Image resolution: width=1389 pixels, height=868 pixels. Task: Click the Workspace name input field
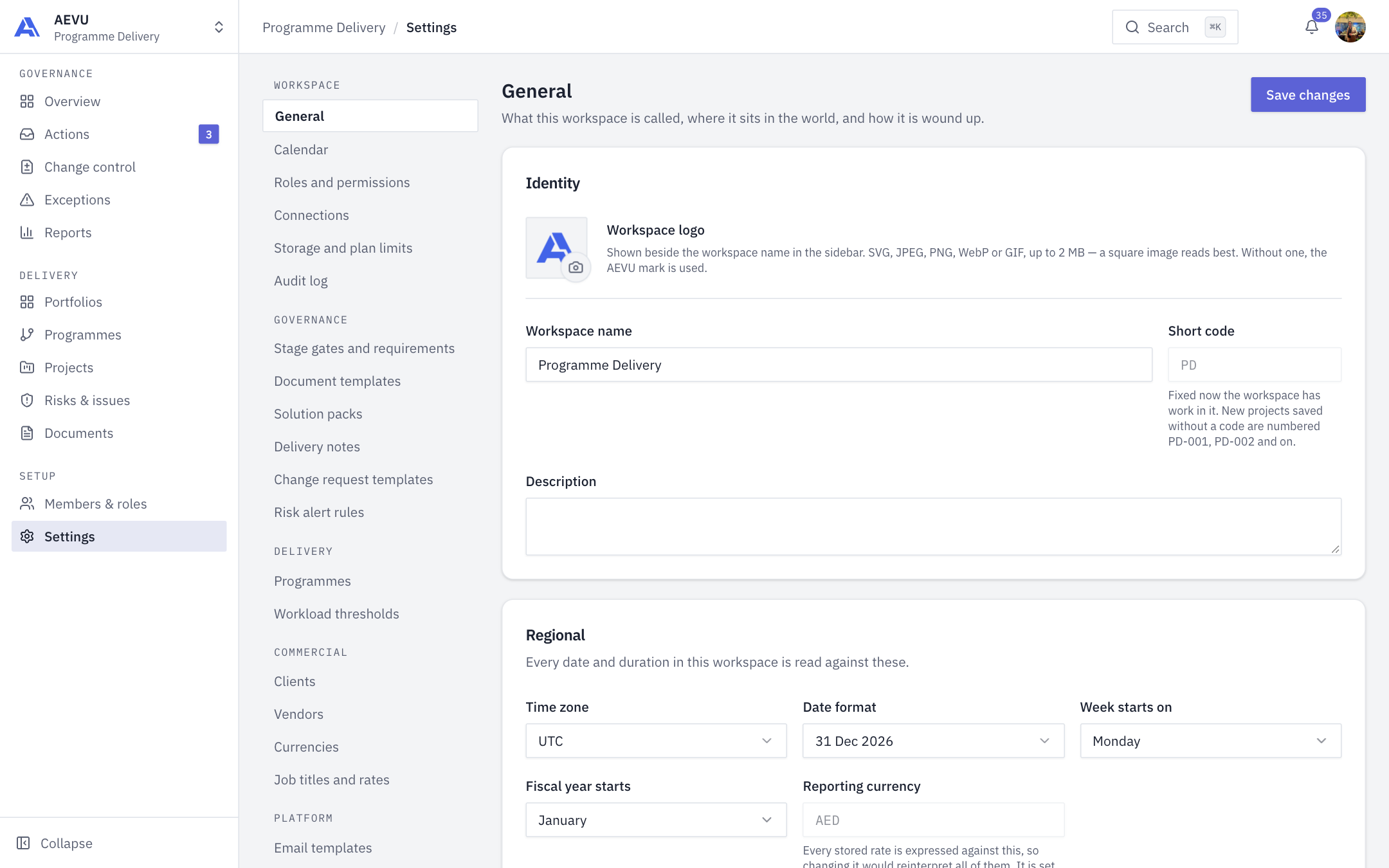coord(839,365)
